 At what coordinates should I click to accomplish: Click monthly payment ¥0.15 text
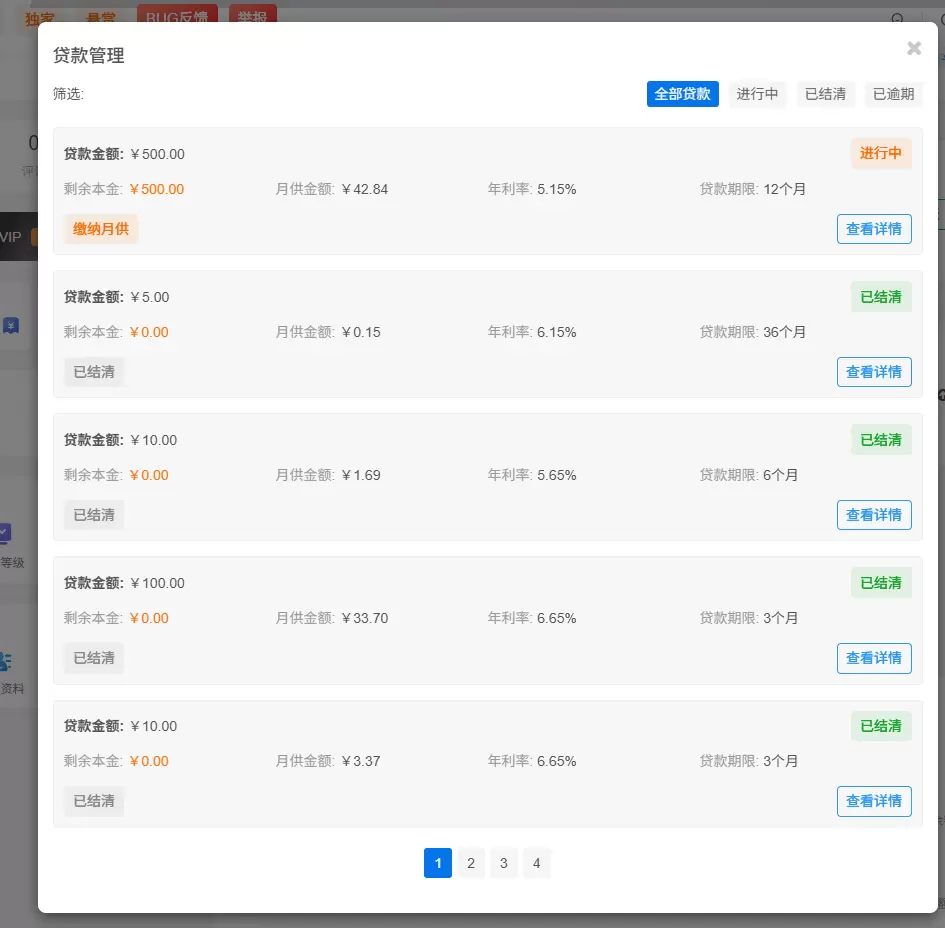coord(361,332)
